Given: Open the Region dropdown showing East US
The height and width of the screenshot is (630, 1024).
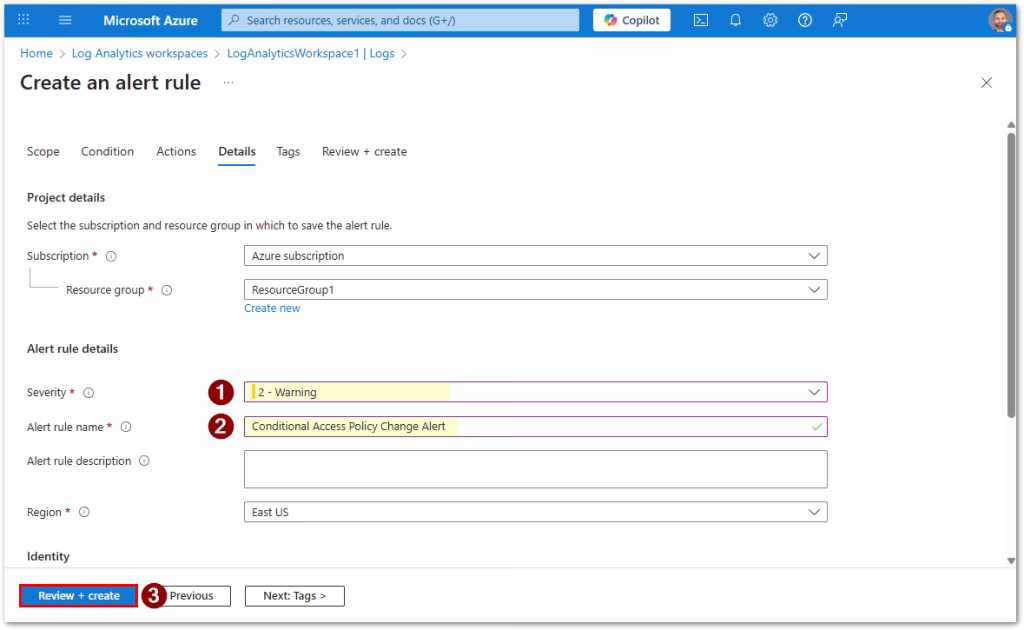Looking at the screenshot, I should tap(535, 512).
